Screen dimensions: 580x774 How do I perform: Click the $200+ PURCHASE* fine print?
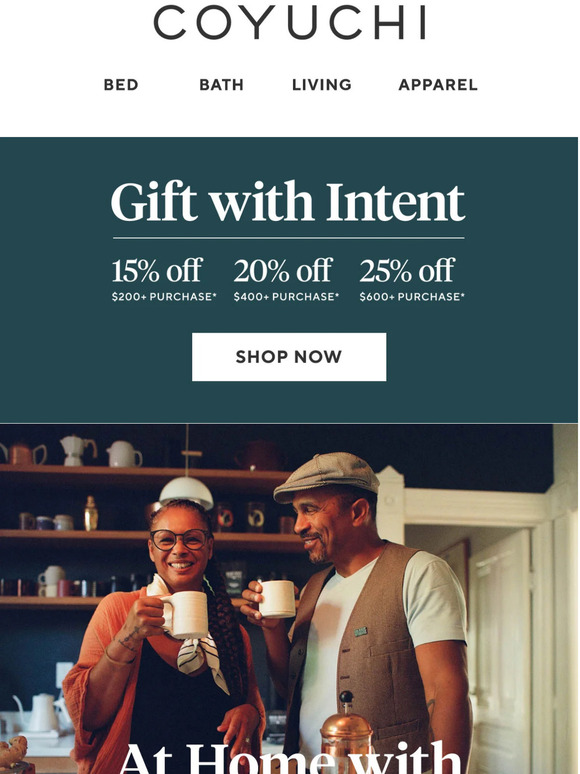point(164,297)
